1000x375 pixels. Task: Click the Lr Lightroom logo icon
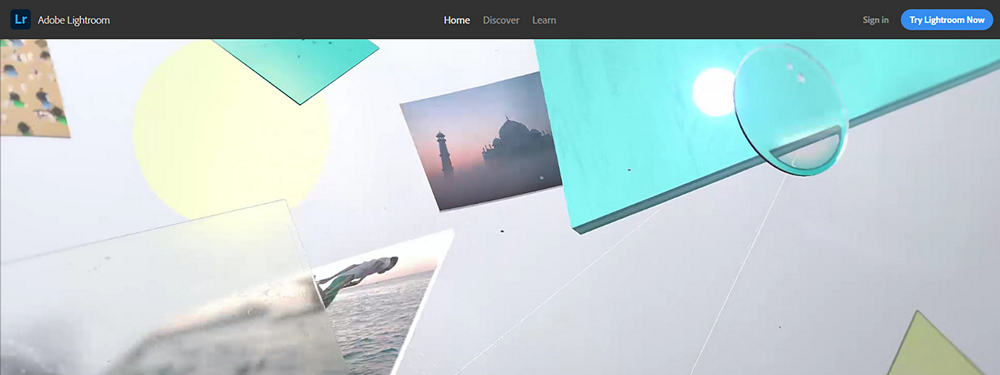click(20, 20)
